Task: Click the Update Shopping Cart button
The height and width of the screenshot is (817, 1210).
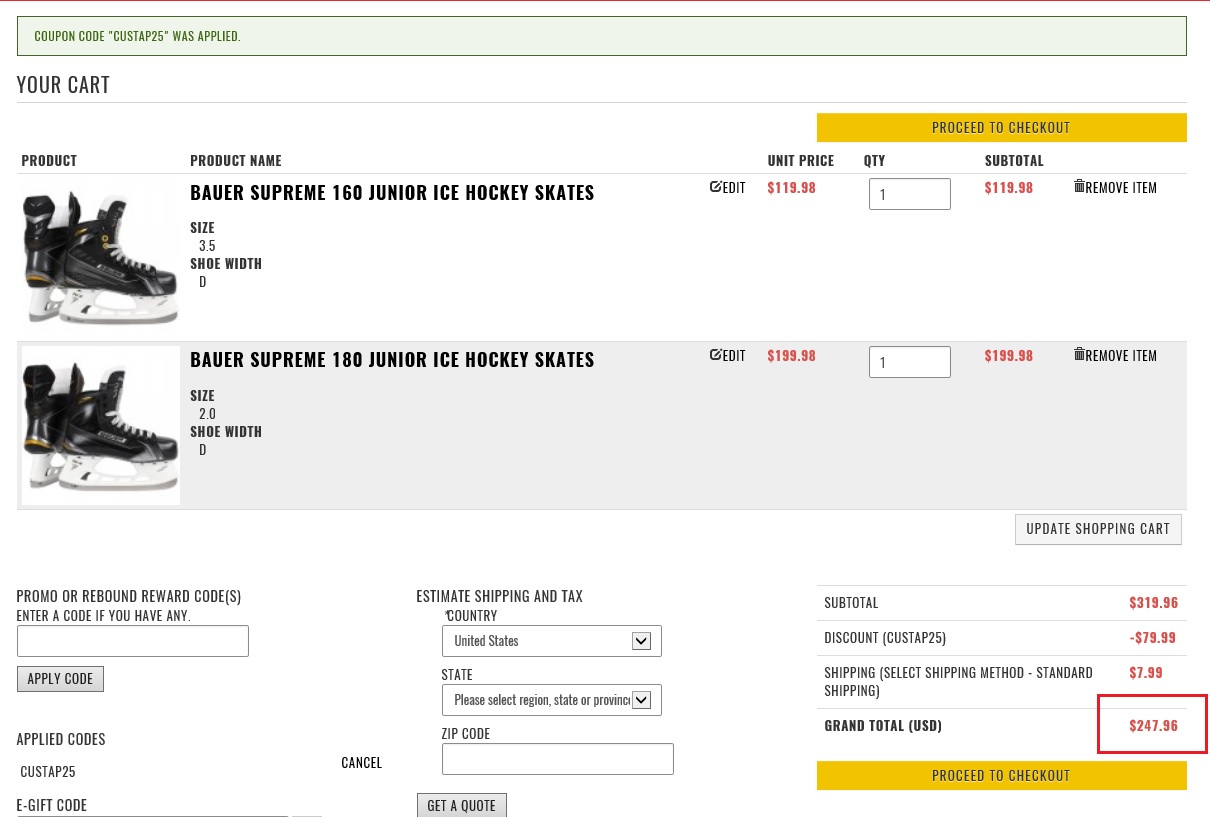Action: click(1098, 529)
